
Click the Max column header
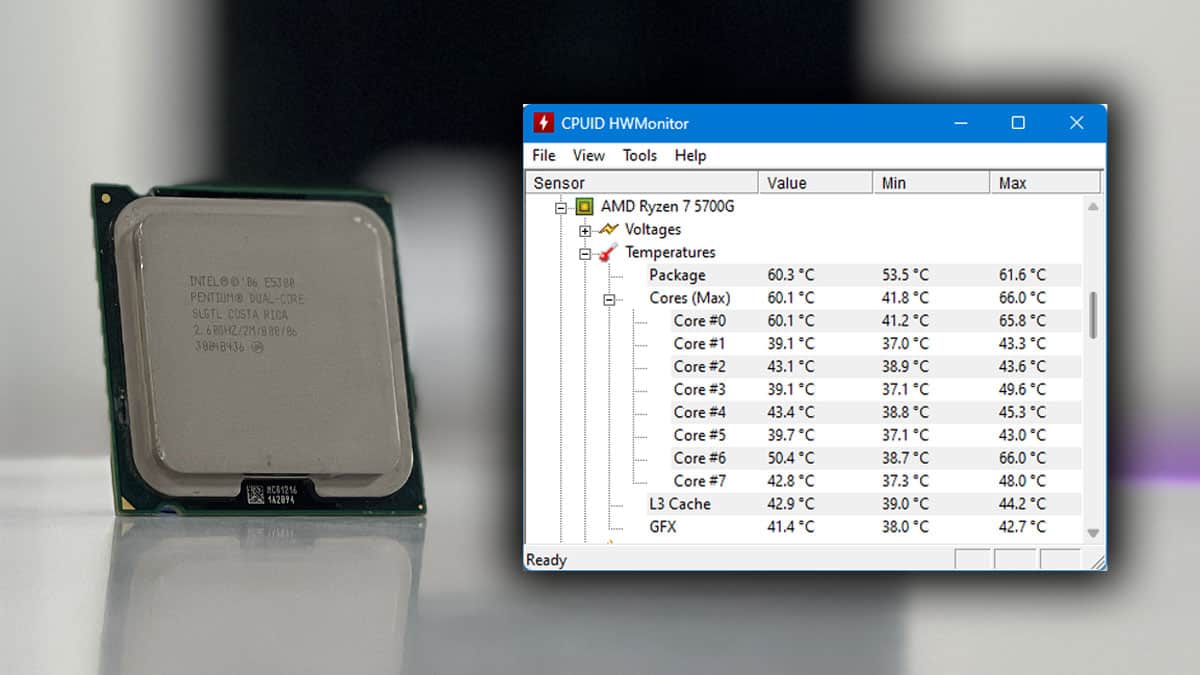pyautogui.click(x=1012, y=182)
